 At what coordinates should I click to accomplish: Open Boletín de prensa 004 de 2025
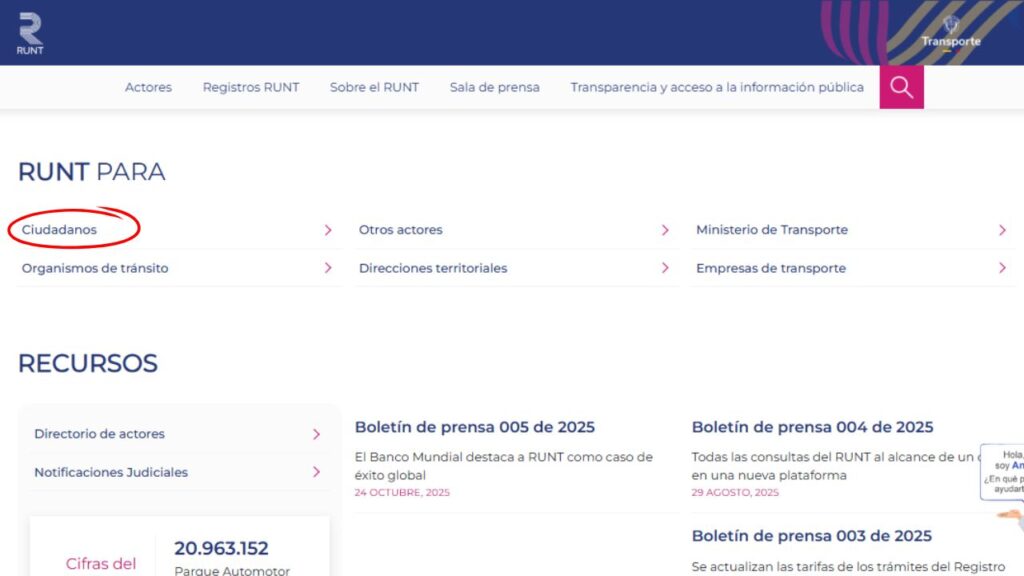(812, 427)
